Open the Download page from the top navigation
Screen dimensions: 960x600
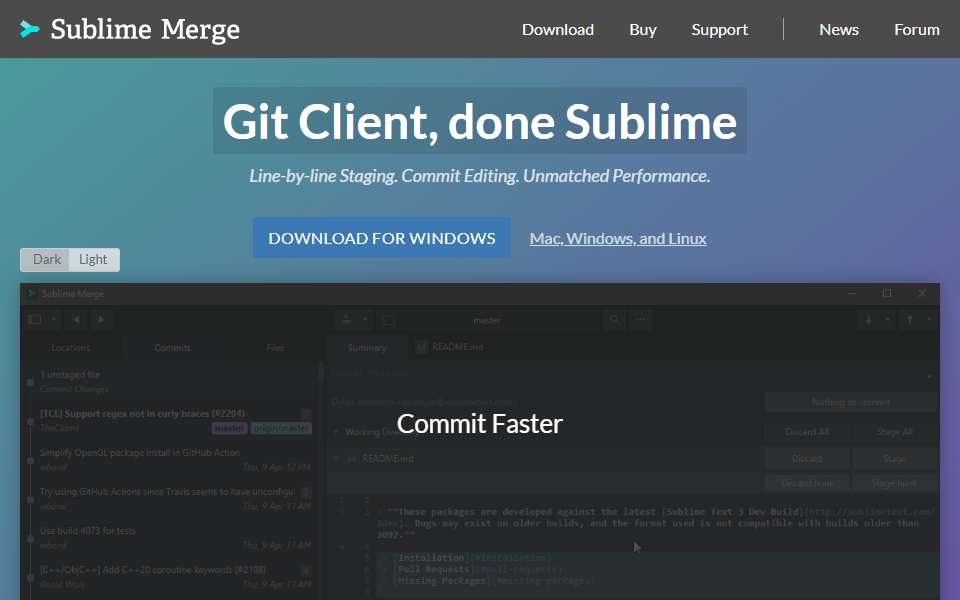point(557,29)
